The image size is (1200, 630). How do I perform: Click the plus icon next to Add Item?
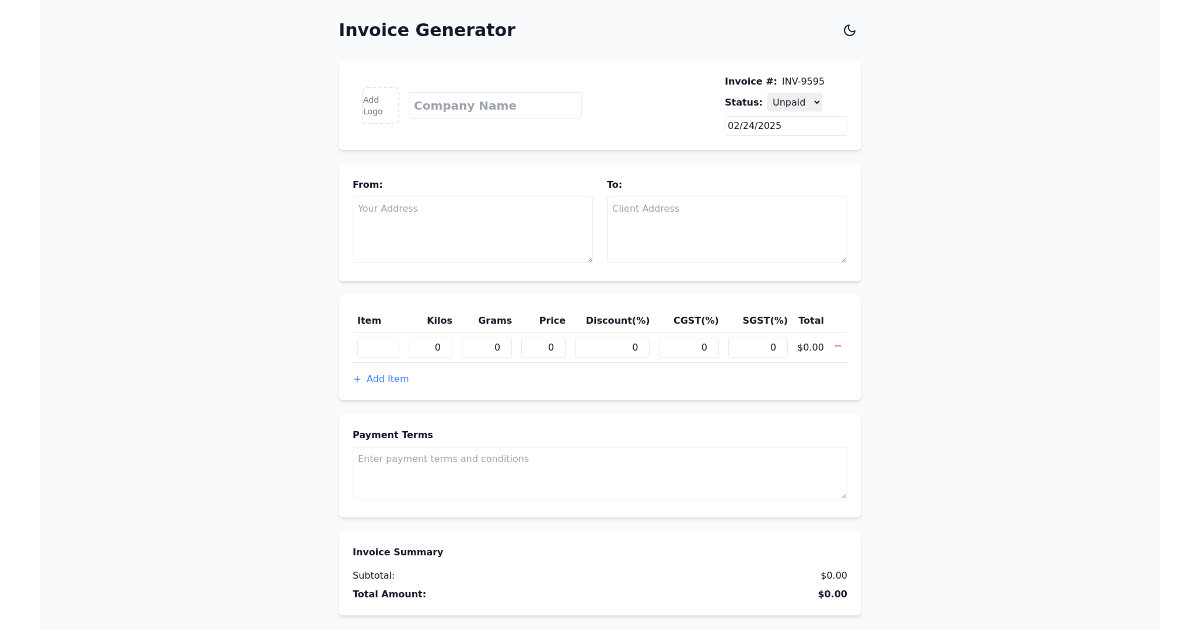pyautogui.click(x=357, y=378)
